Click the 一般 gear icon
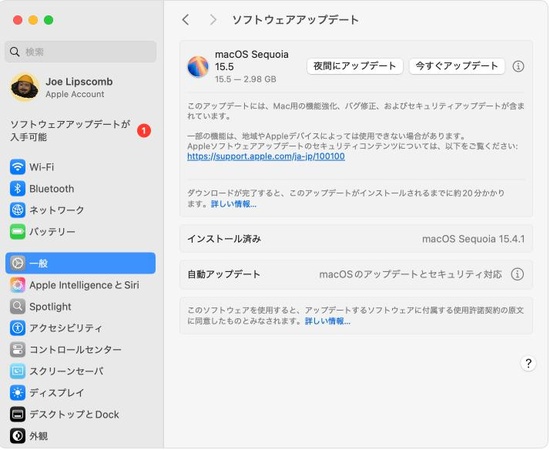The image size is (550, 450). [18, 263]
